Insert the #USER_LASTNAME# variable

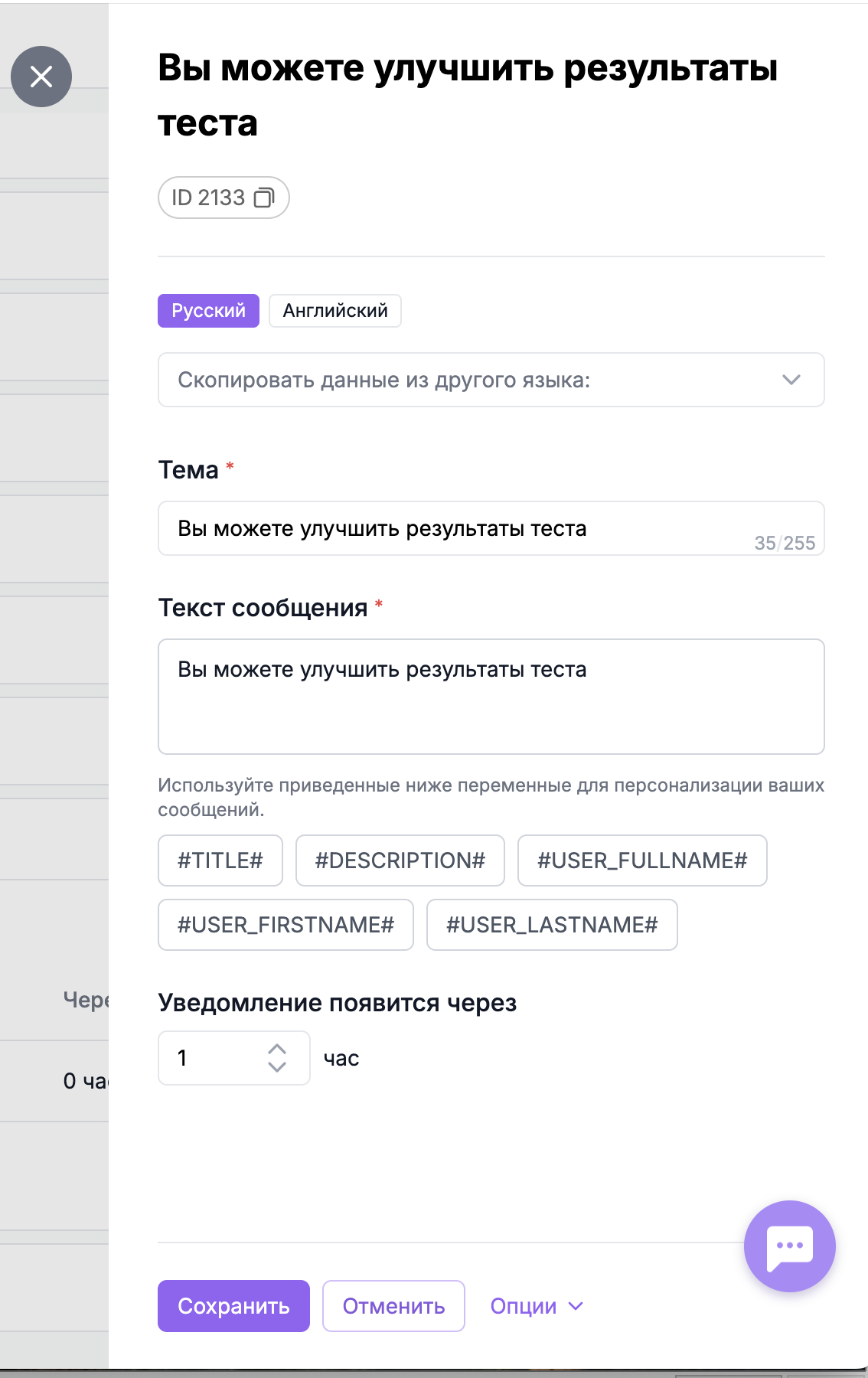coord(552,925)
